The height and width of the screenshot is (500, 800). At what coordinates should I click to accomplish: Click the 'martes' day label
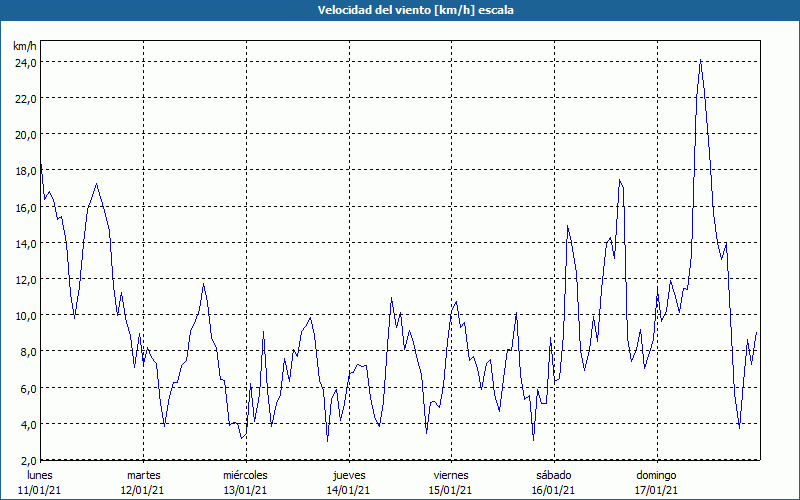coord(144,475)
